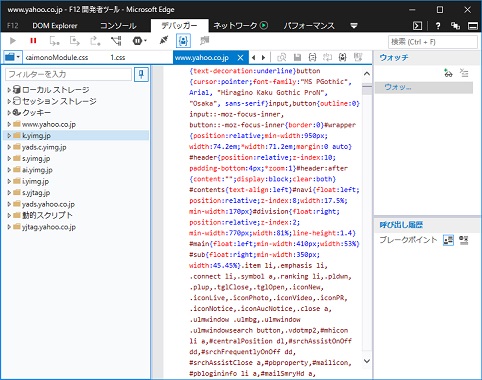This screenshot has height=380, width=482.
Task: Click the ウォッチ panel header
Action: click(x=394, y=57)
